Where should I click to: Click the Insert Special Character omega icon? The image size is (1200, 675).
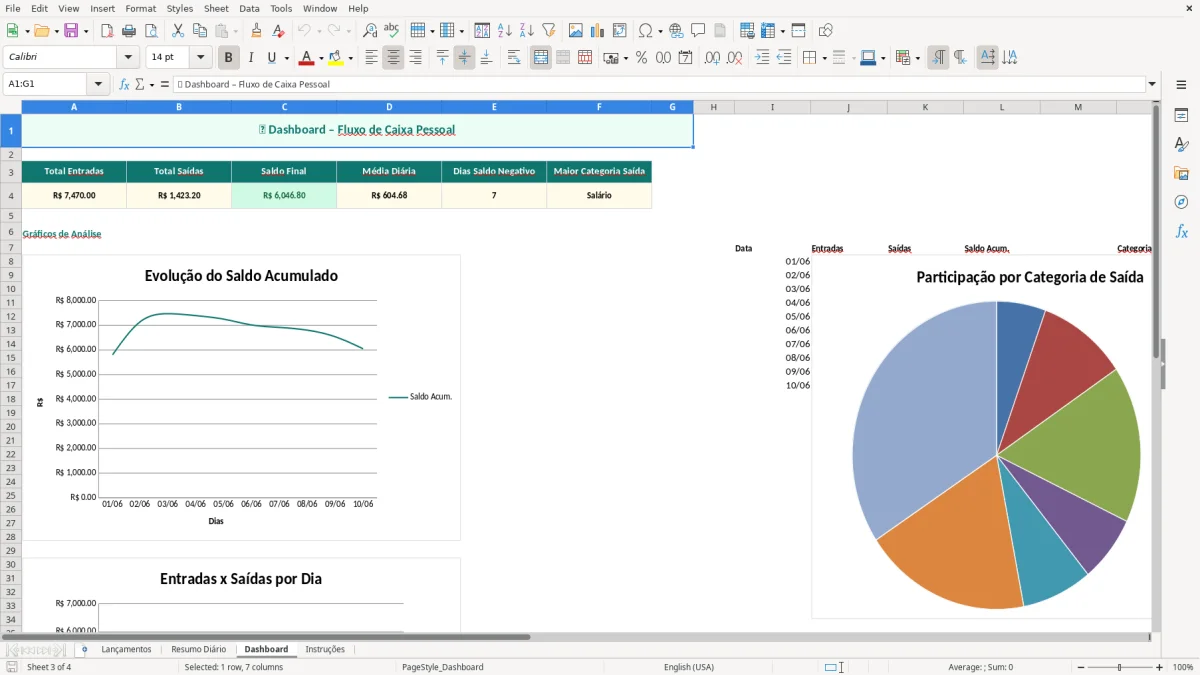pos(645,31)
